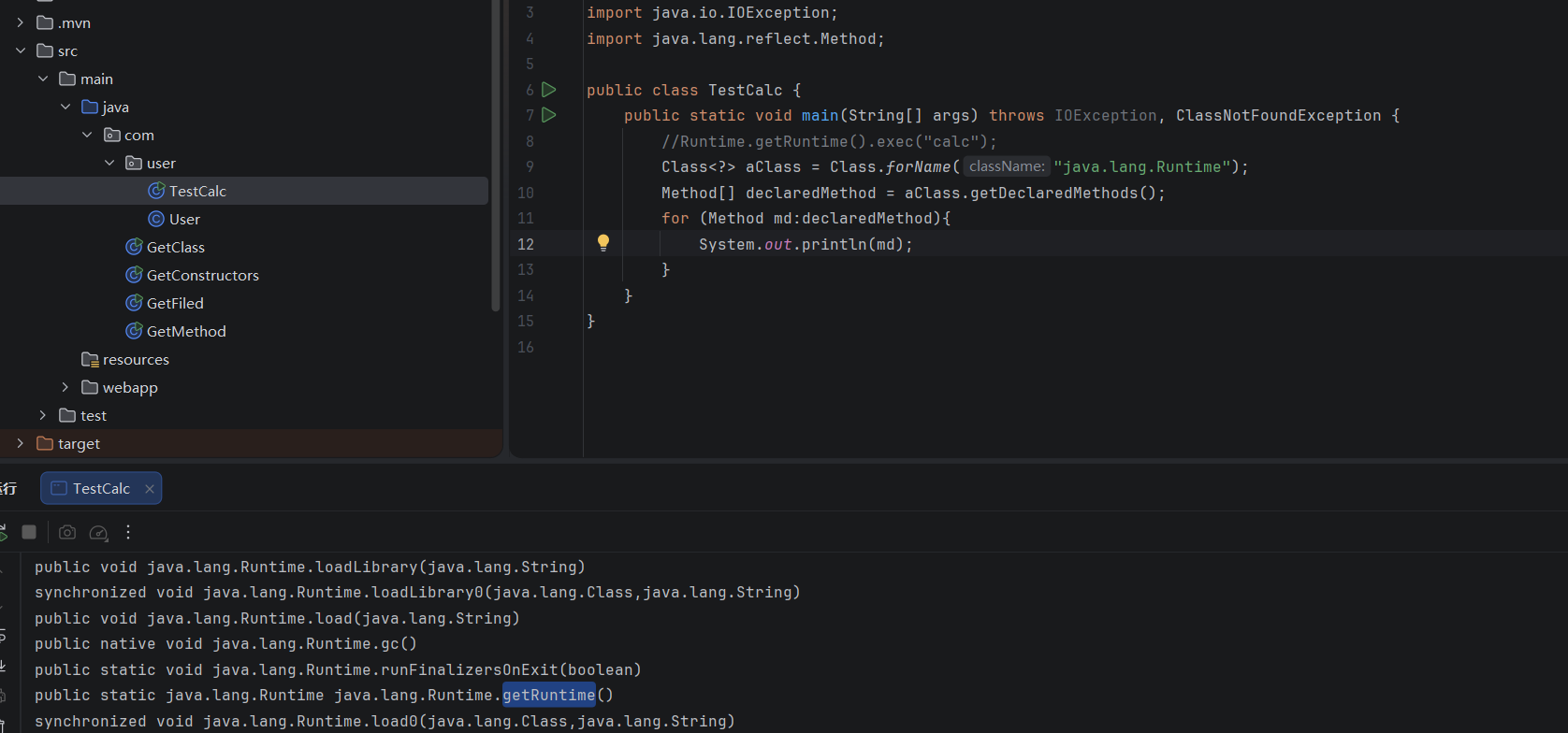Collapse the src folder chevron
The width and height of the screenshot is (1568, 733).
click(21, 50)
